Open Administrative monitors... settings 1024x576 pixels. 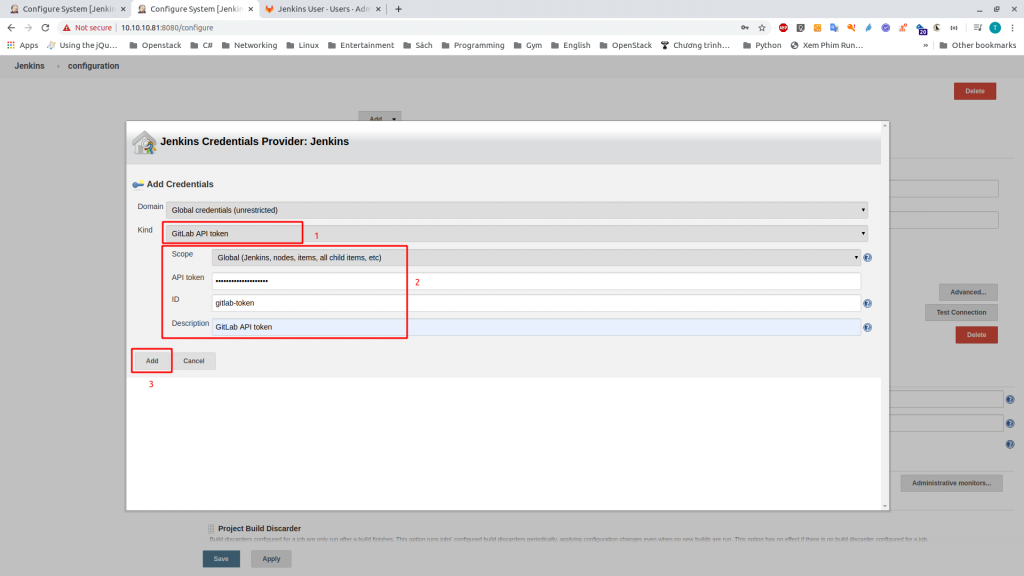pos(952,483)
